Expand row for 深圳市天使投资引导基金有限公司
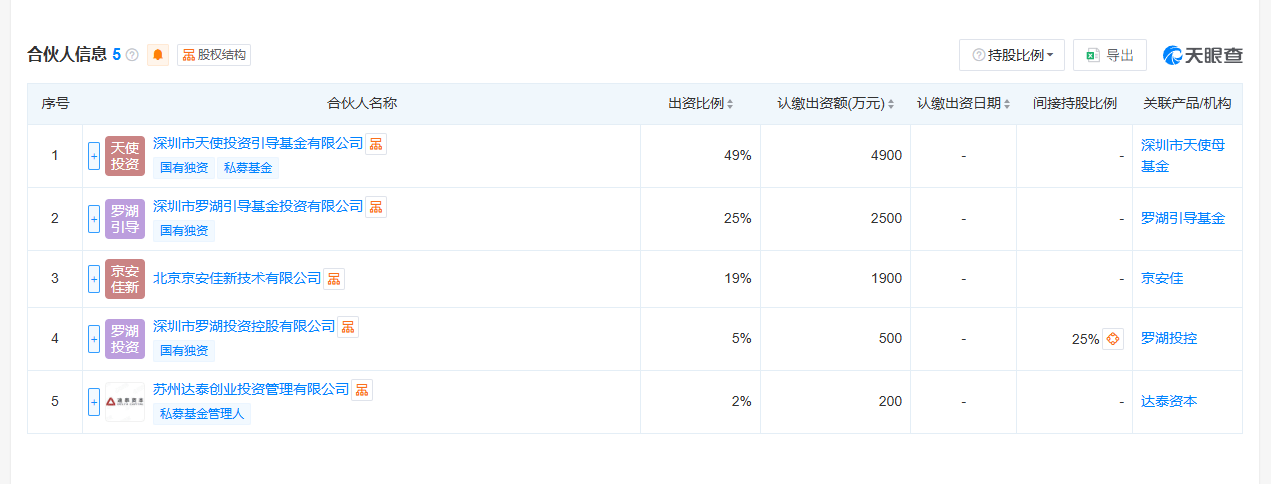Screen dimensions: 1271x484 pos(94,156)
